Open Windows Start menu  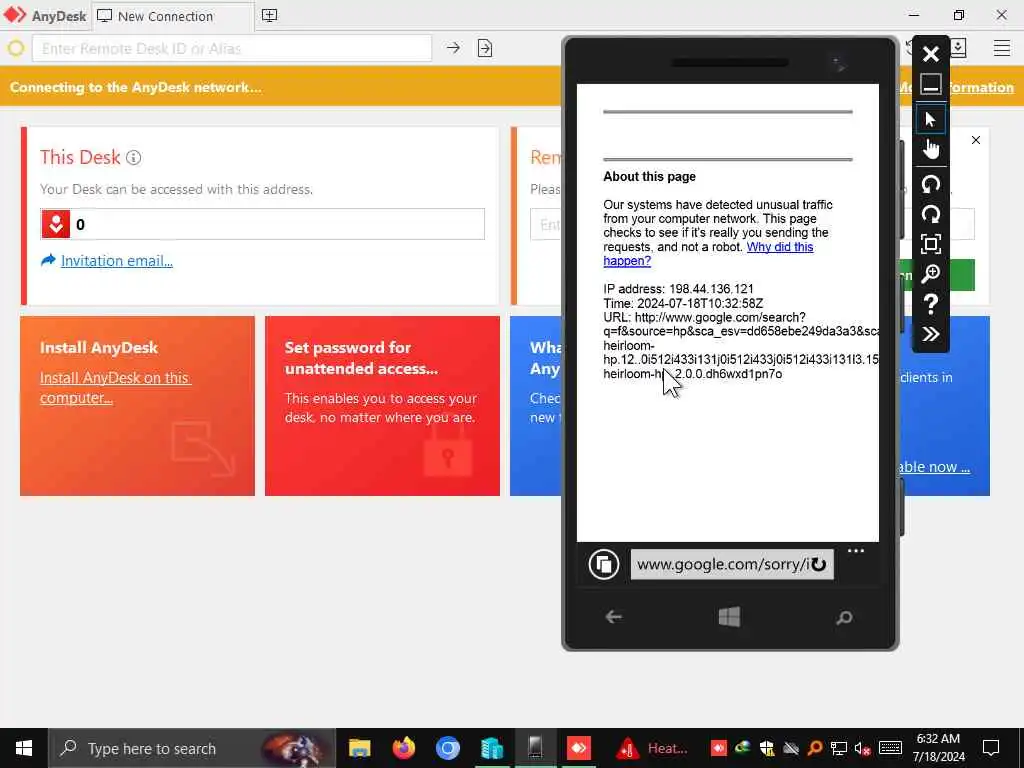pos(24,748)
